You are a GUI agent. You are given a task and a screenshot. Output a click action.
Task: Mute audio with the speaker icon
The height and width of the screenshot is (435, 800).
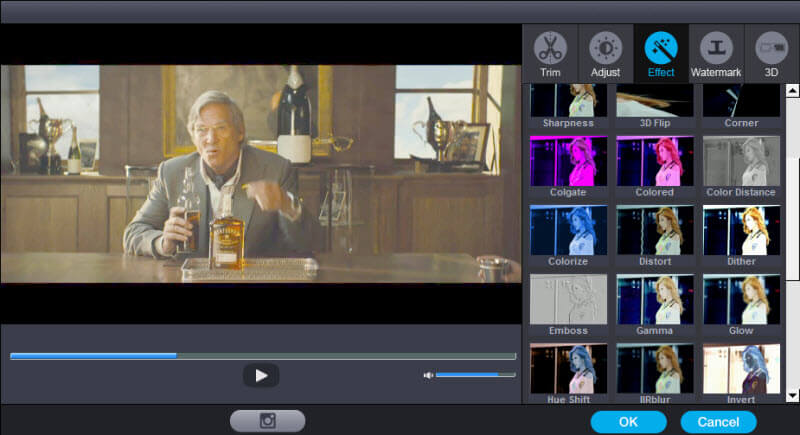click(428, 375)
